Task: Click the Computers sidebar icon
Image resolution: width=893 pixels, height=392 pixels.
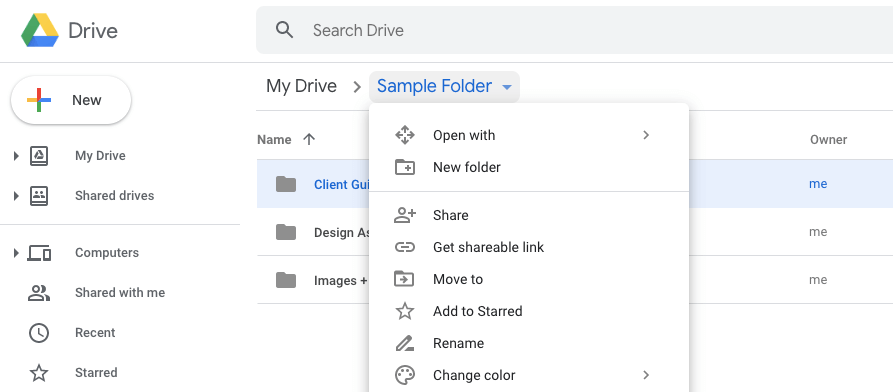Action: click(39, 253)
